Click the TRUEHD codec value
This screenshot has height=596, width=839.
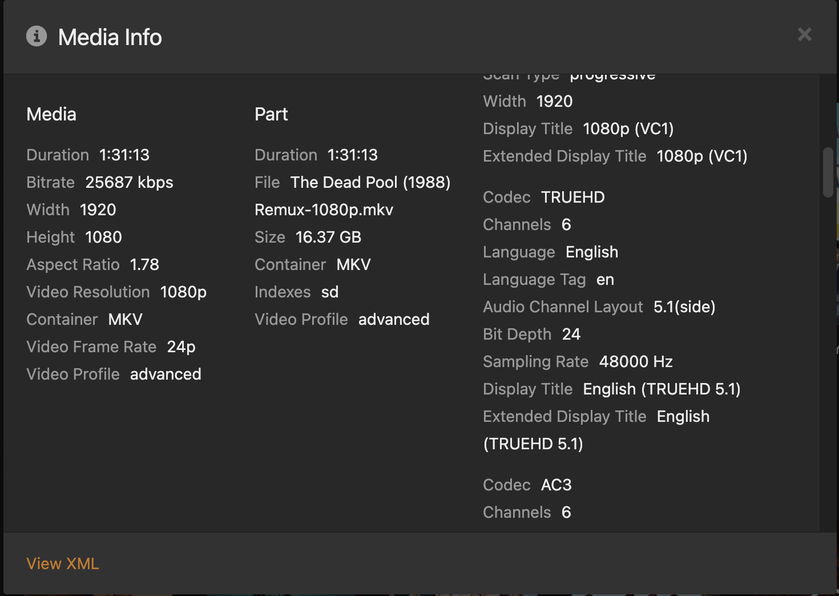pyautogui.click(x=572, y=197)
